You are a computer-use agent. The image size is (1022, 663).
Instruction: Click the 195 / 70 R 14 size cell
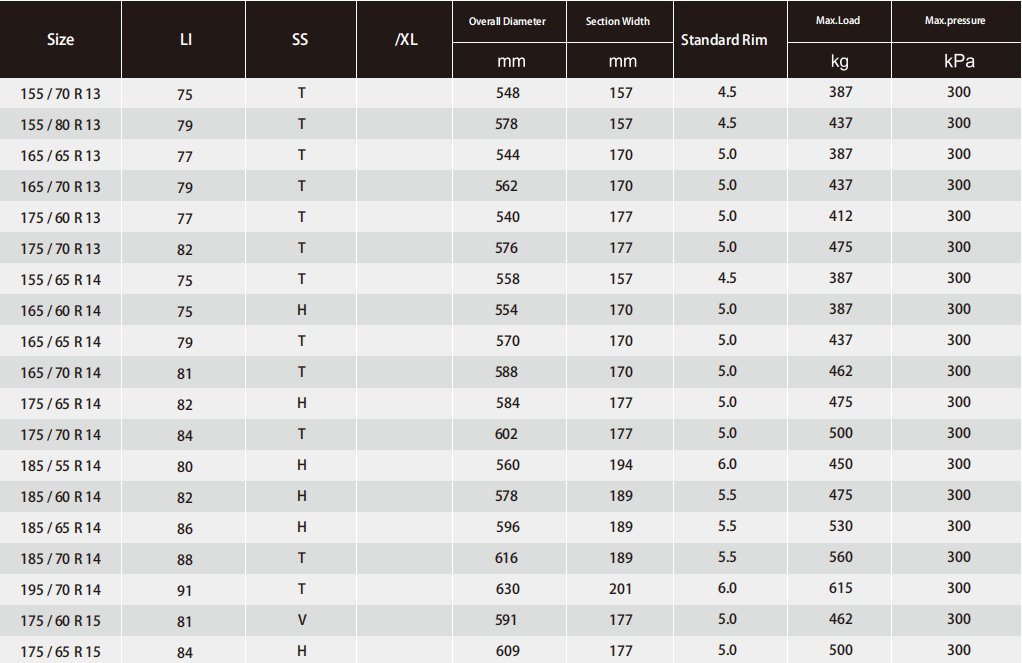(x=60, y=590)
